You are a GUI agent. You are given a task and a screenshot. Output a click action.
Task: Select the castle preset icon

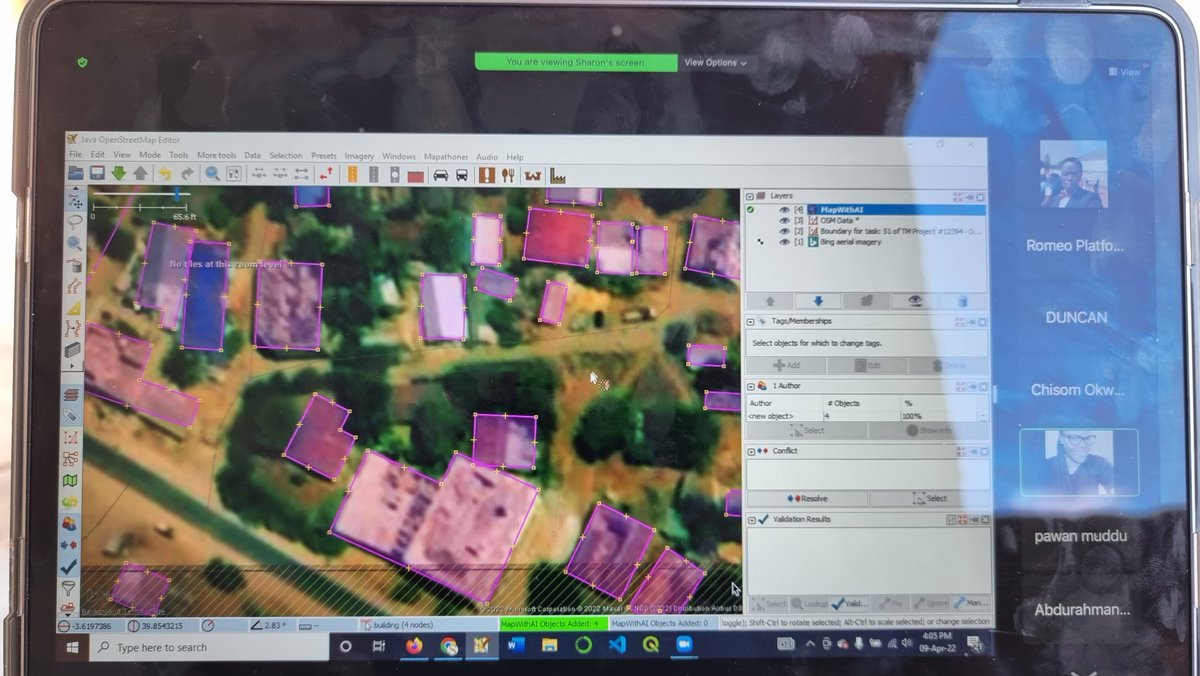(x=533, y=176)
